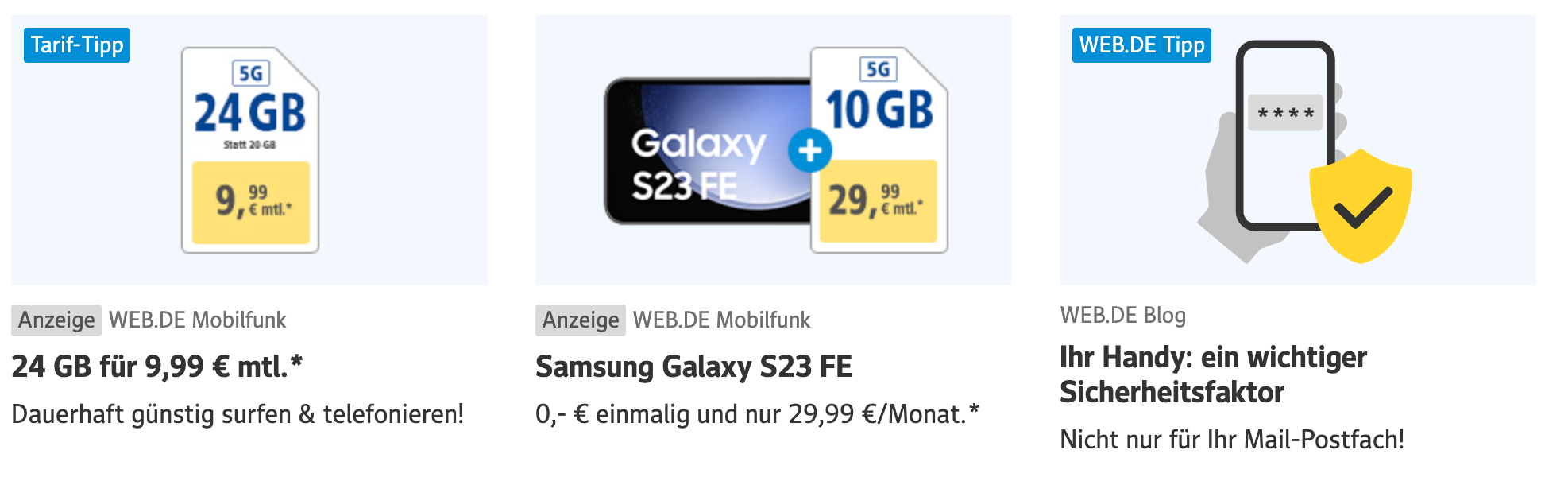Click the 10 GB SIM card text
1568x485 pixels.
pos(879,110)
